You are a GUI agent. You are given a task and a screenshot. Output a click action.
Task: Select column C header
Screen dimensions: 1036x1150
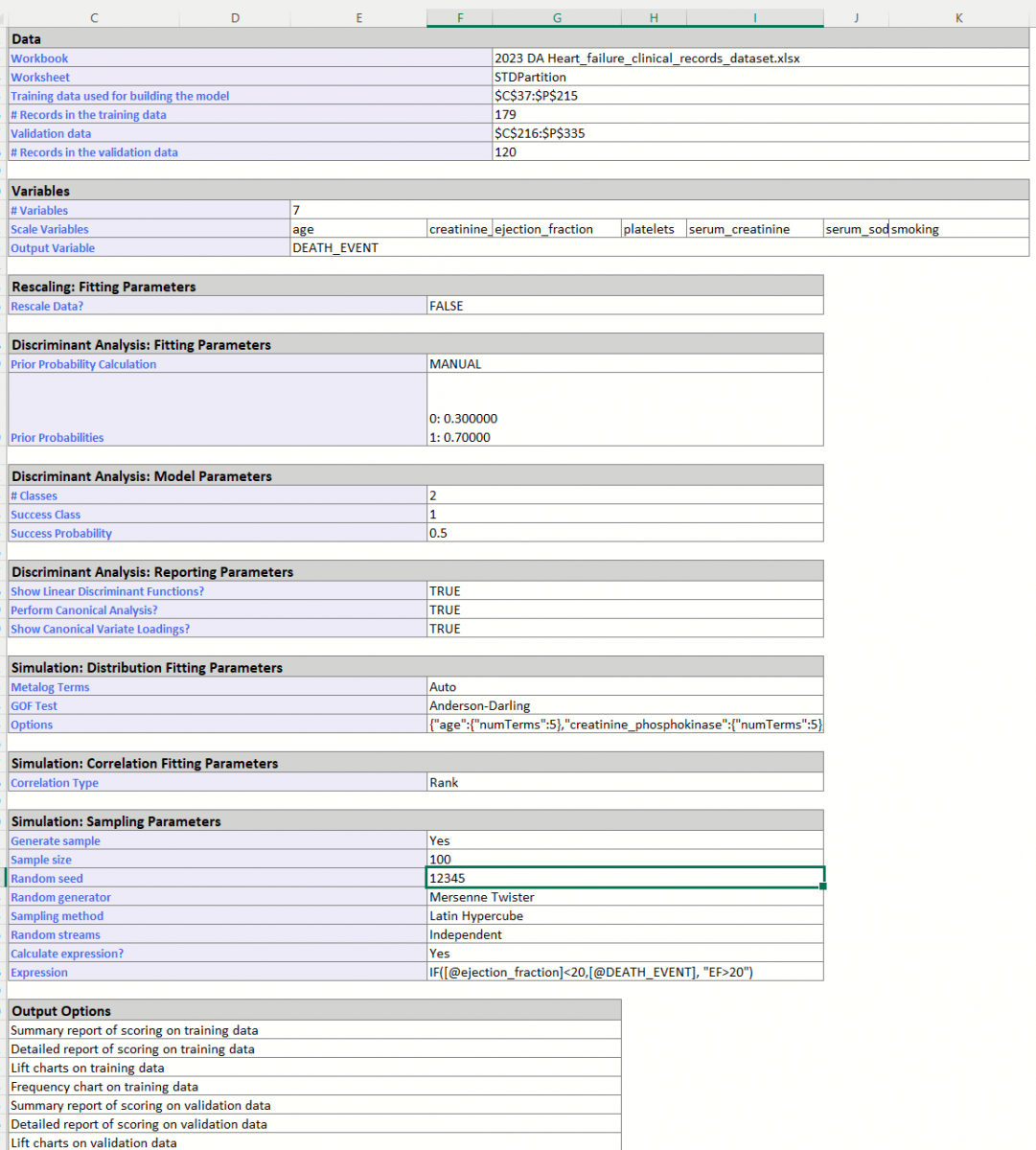click(x=94, y=18)
